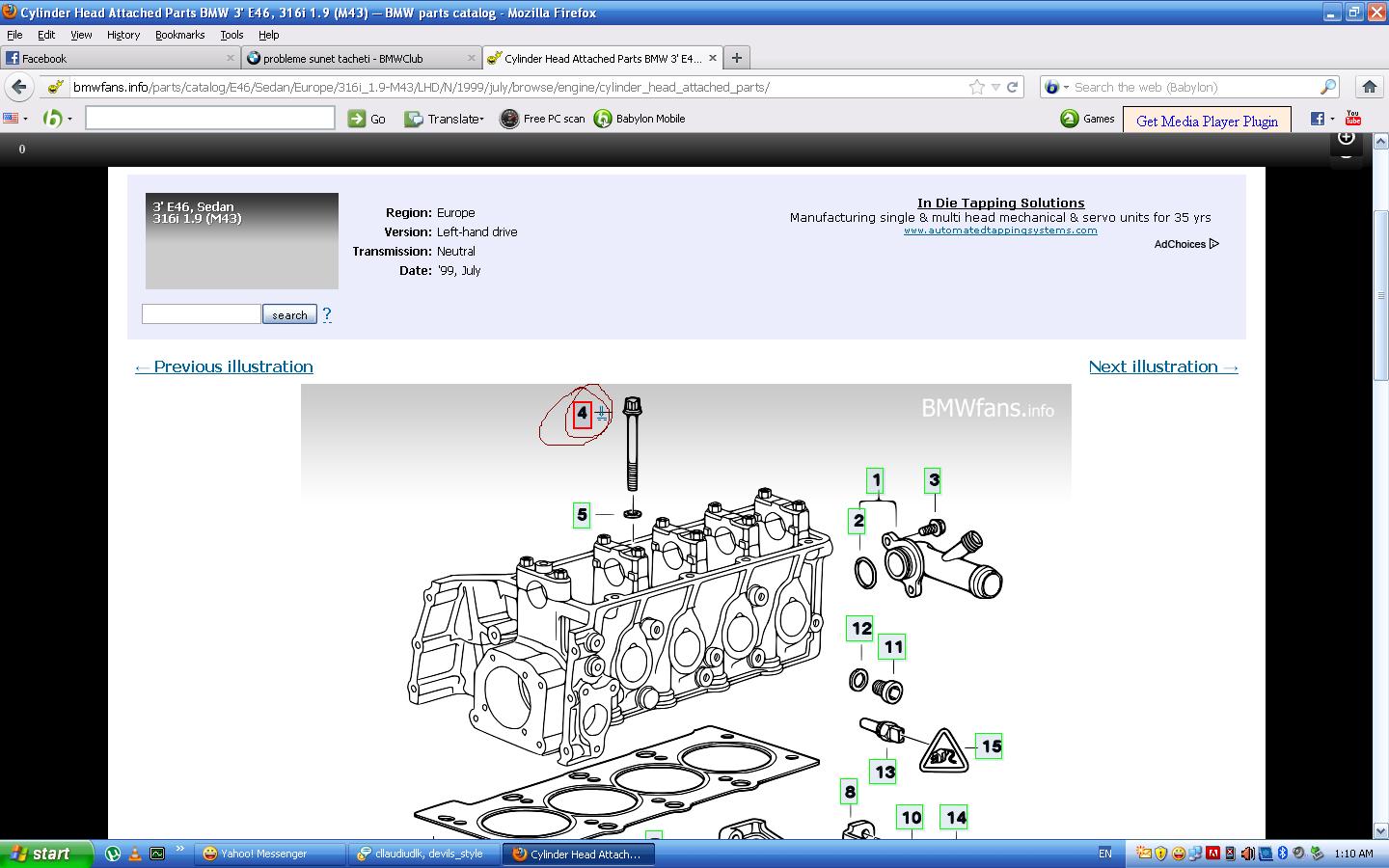Visit www.automatedtappingsystems.com link
This screenshot has width=1389, height=868.
click(x=1000, y=231)
